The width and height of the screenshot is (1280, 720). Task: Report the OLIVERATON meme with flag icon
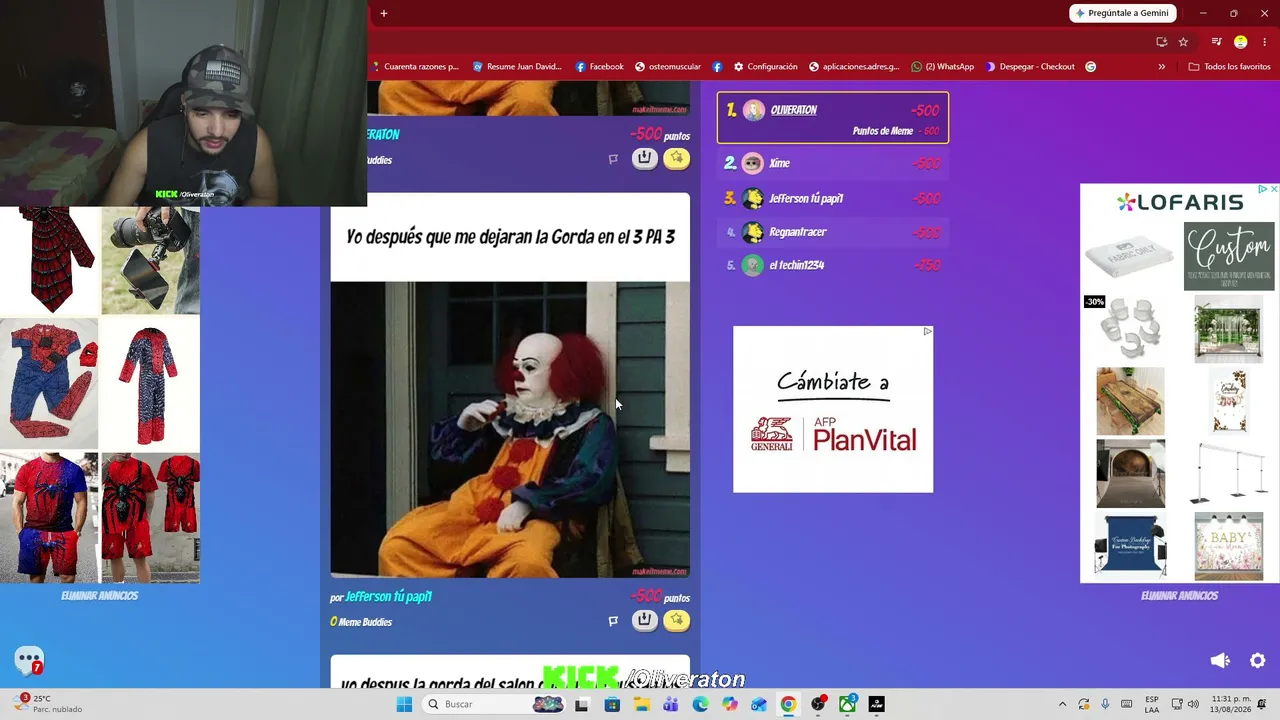pos(613,159)
